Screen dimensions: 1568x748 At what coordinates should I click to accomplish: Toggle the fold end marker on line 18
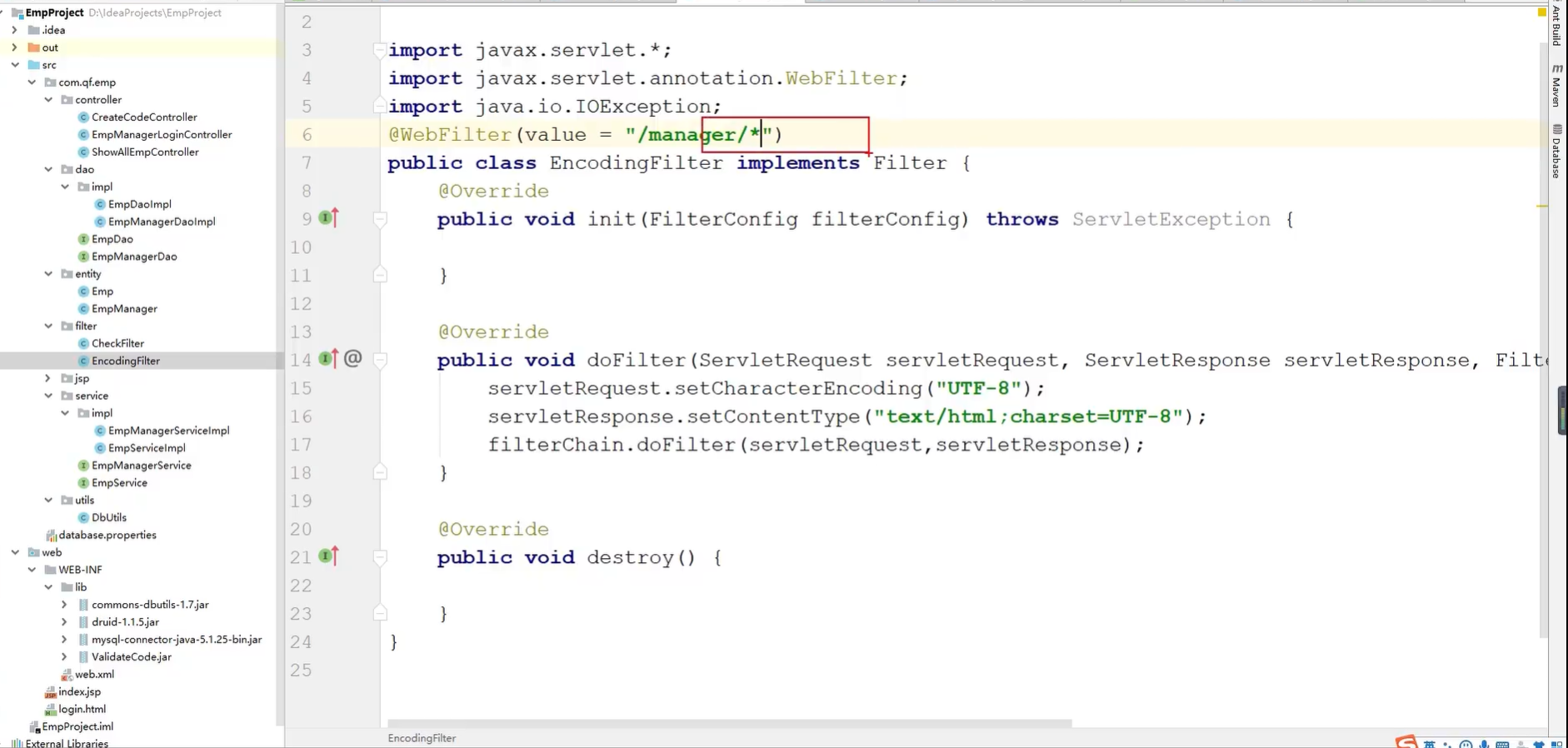click(380, 472)
